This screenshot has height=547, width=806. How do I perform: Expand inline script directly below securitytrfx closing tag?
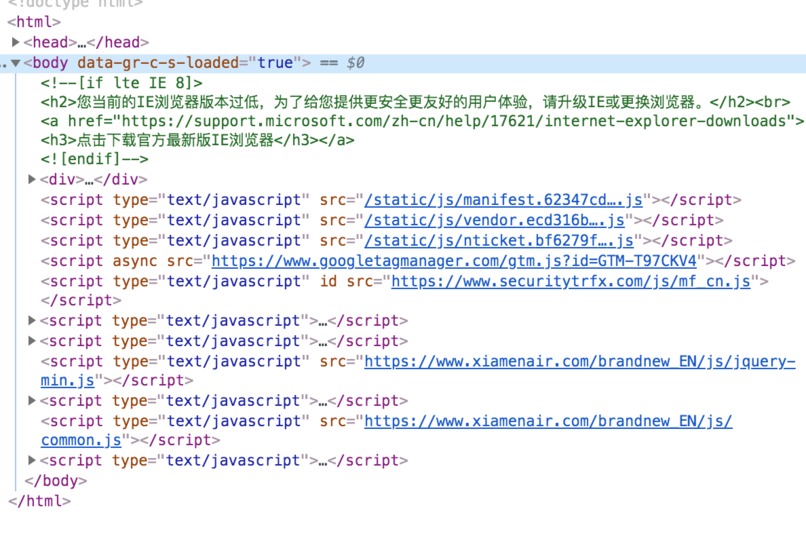pos(31,321)
